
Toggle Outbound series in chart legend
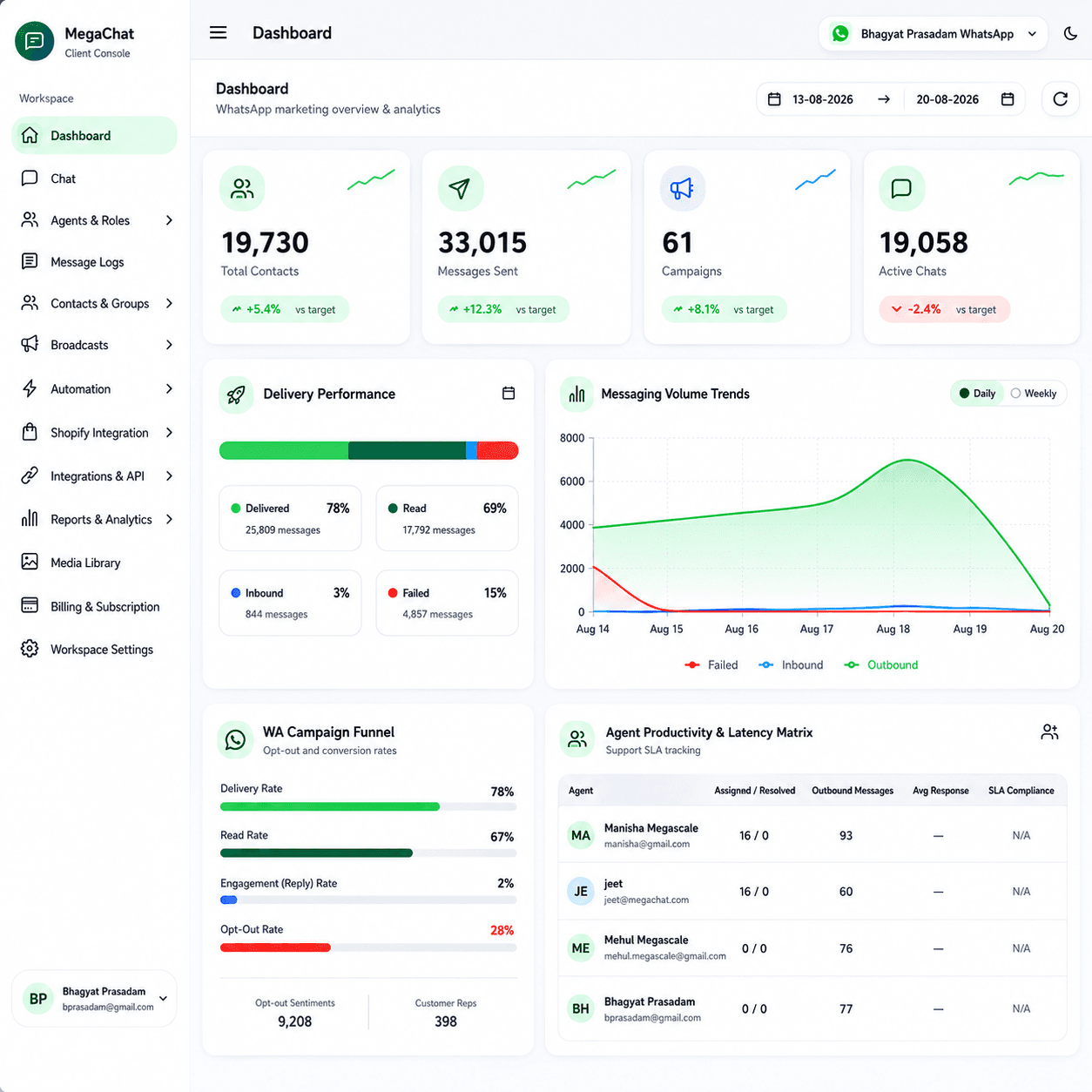[x=880, y=664]
